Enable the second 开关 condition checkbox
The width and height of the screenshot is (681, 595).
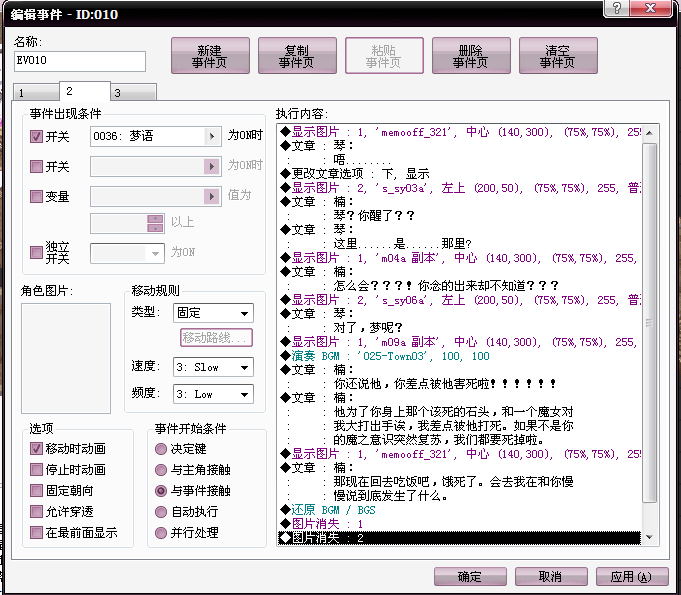(36, 166)
